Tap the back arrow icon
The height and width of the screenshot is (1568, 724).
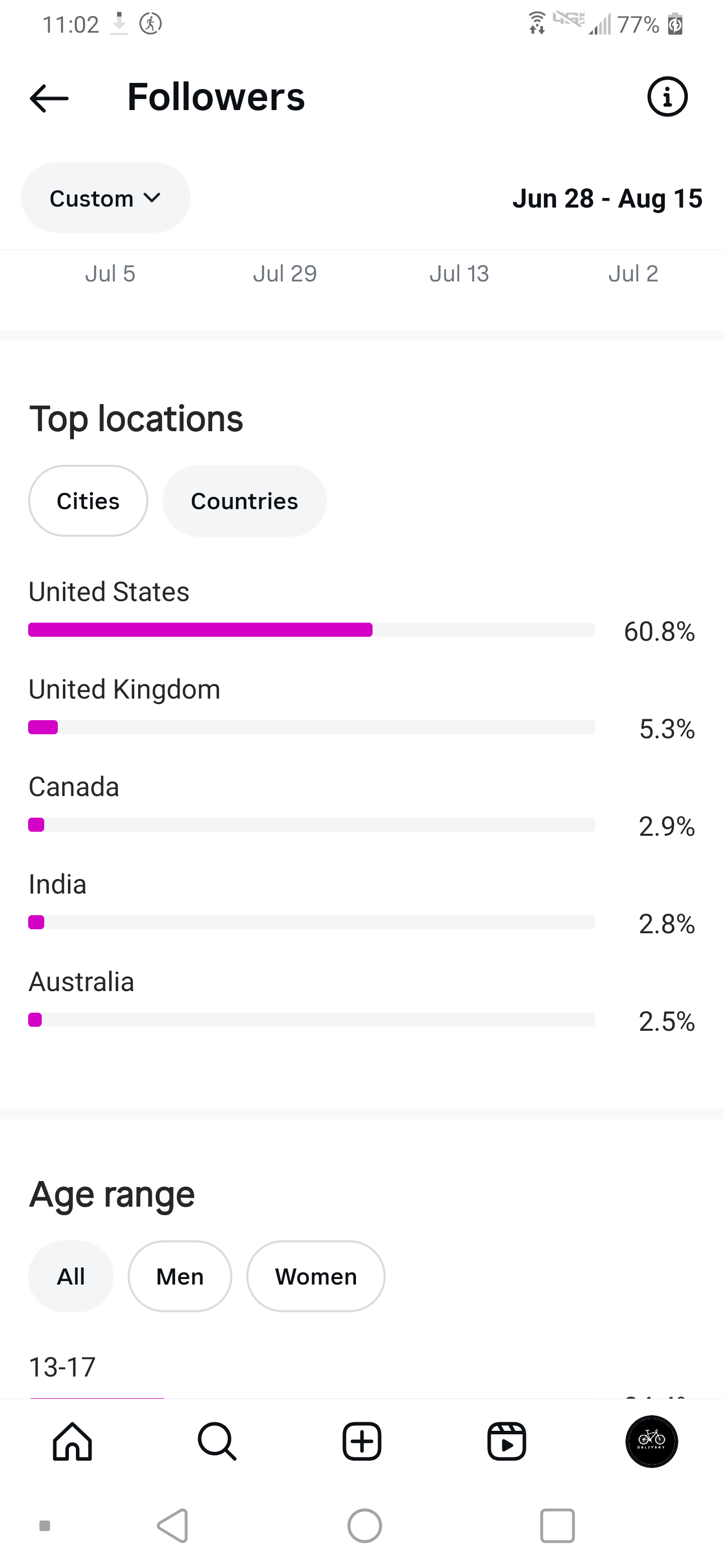click(x=49, y=98)
